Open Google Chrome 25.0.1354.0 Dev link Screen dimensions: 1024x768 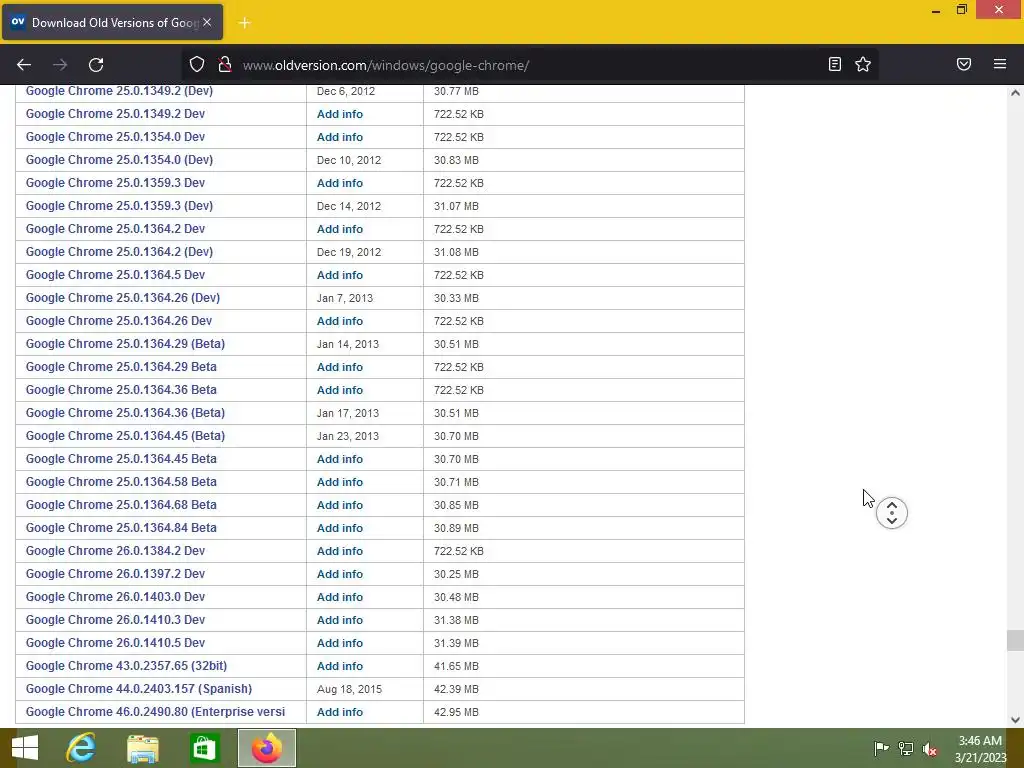coord(115,136)
